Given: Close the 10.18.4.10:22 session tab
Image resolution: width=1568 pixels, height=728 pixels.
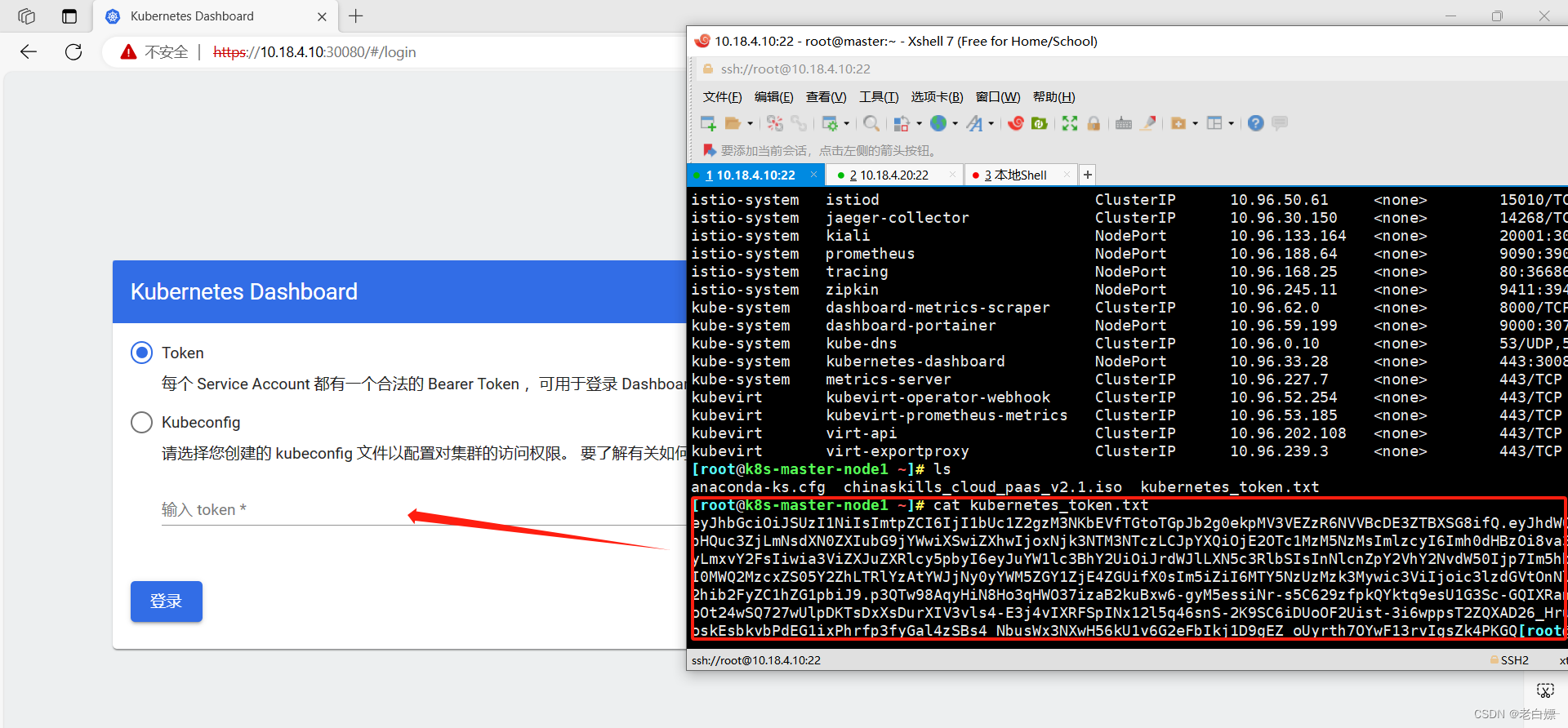Looking at the screenshot, I should (813, 175).
